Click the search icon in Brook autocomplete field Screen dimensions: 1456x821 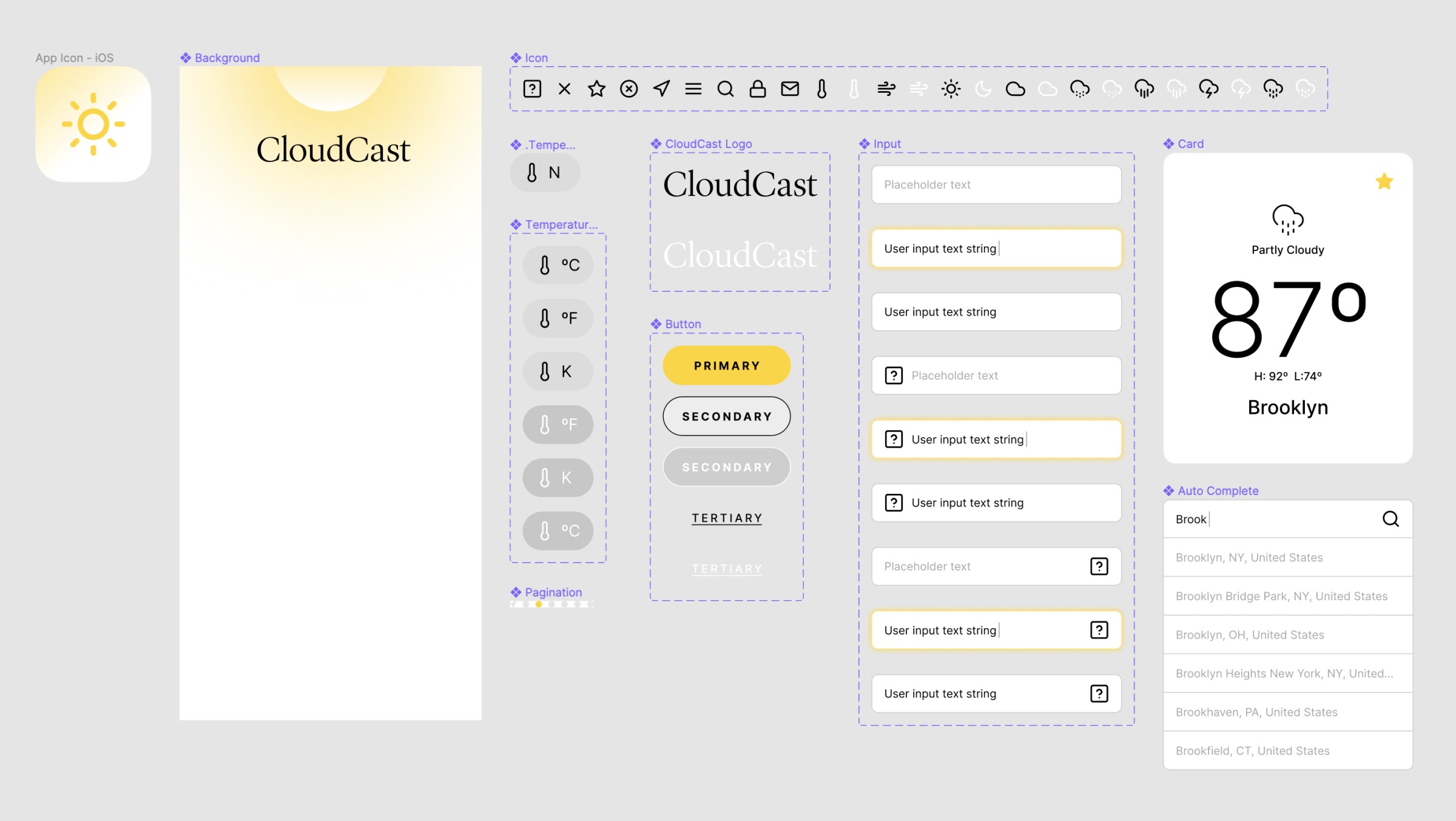coord(1390,519)
